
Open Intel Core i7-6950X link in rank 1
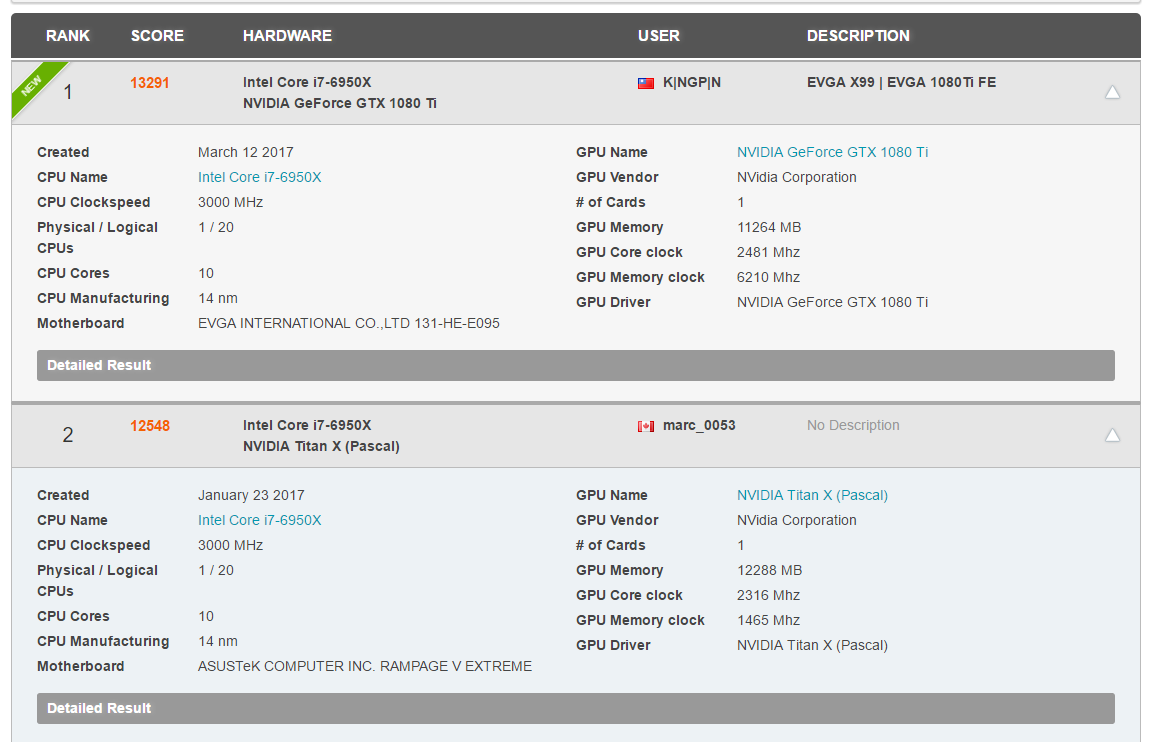pyautogui.click(x=260, y=177)
